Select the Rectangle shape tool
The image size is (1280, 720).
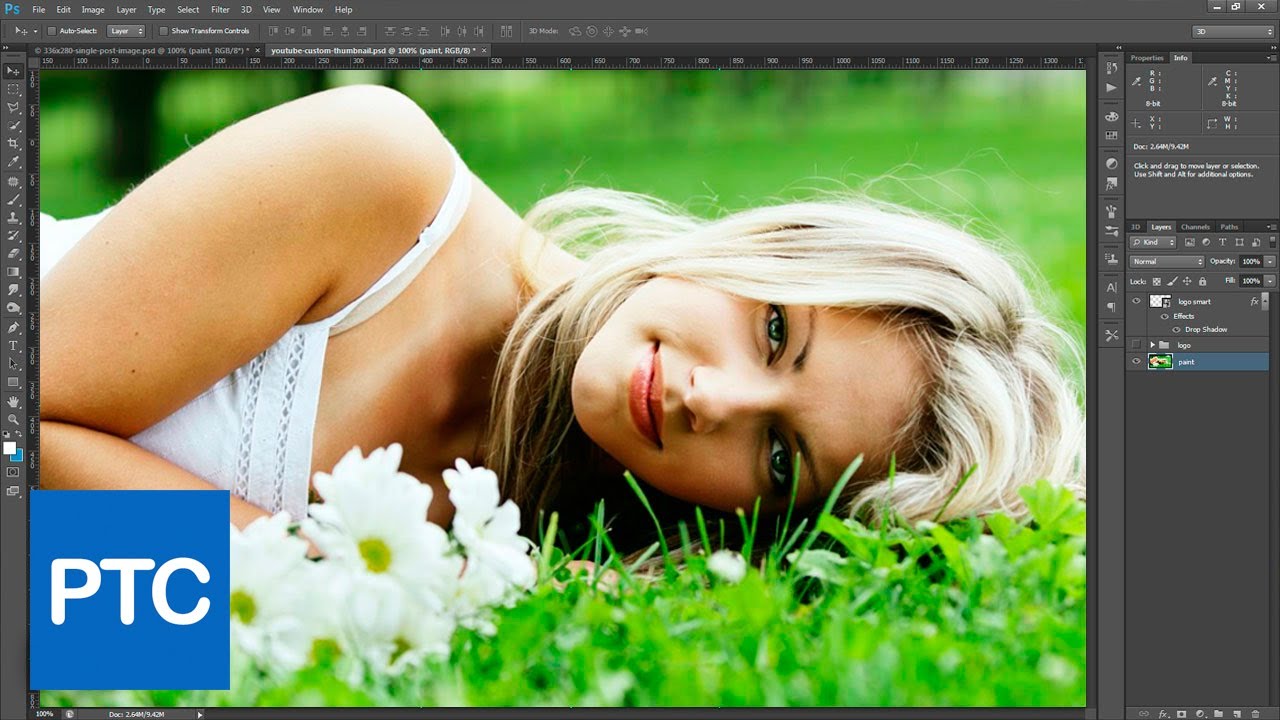tap(13, 382)
